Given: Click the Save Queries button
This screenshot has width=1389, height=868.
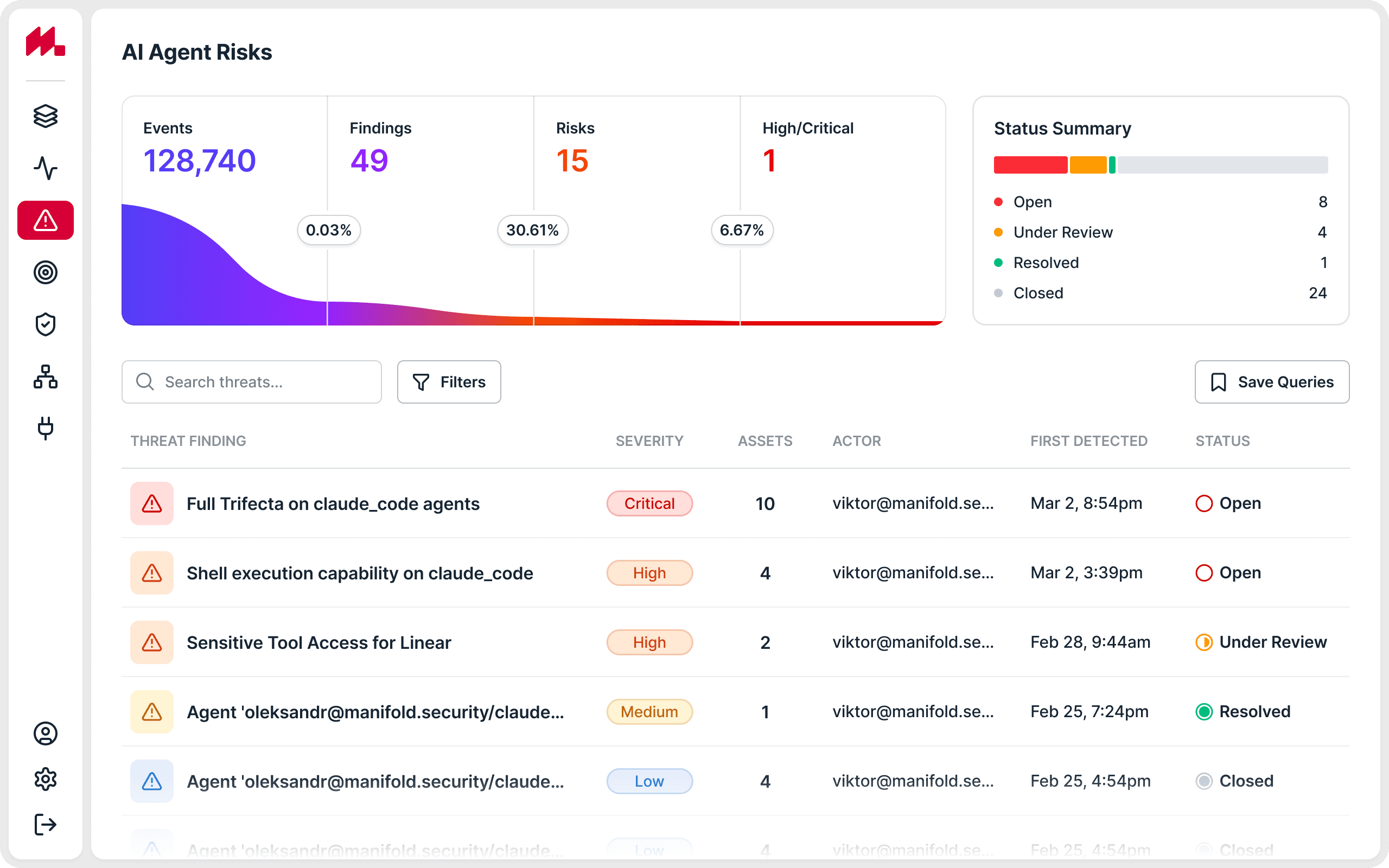Looking at the screenshot, I should click(x=1271, y=382).
